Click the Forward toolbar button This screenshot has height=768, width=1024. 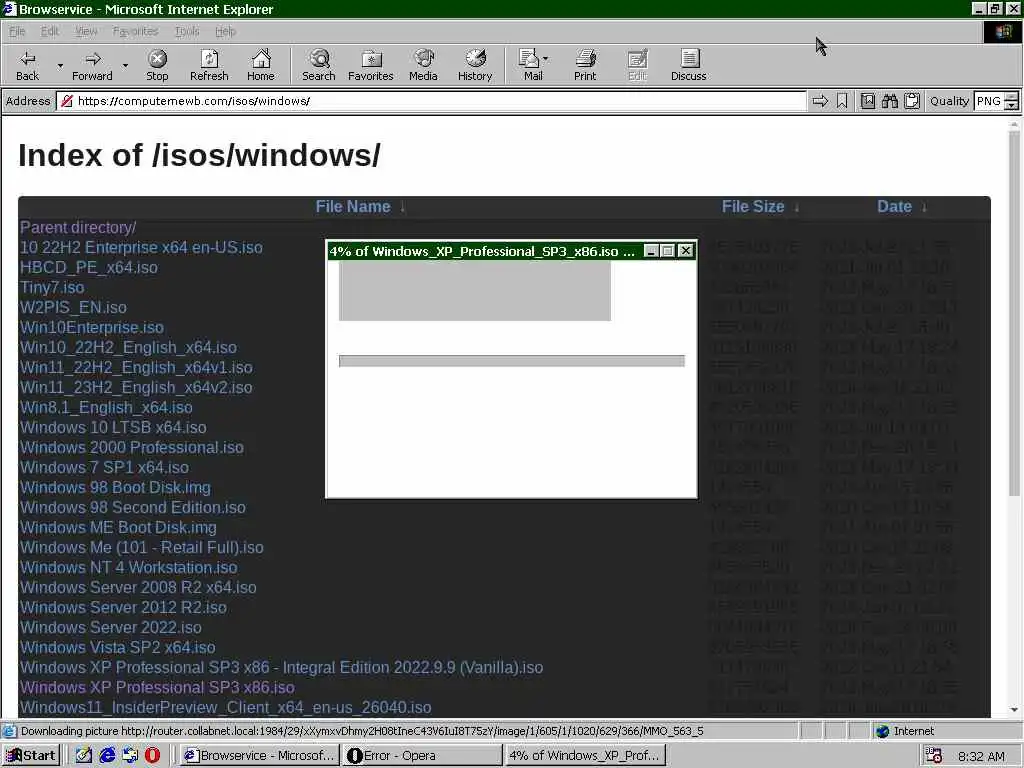(x=92, y=65)
